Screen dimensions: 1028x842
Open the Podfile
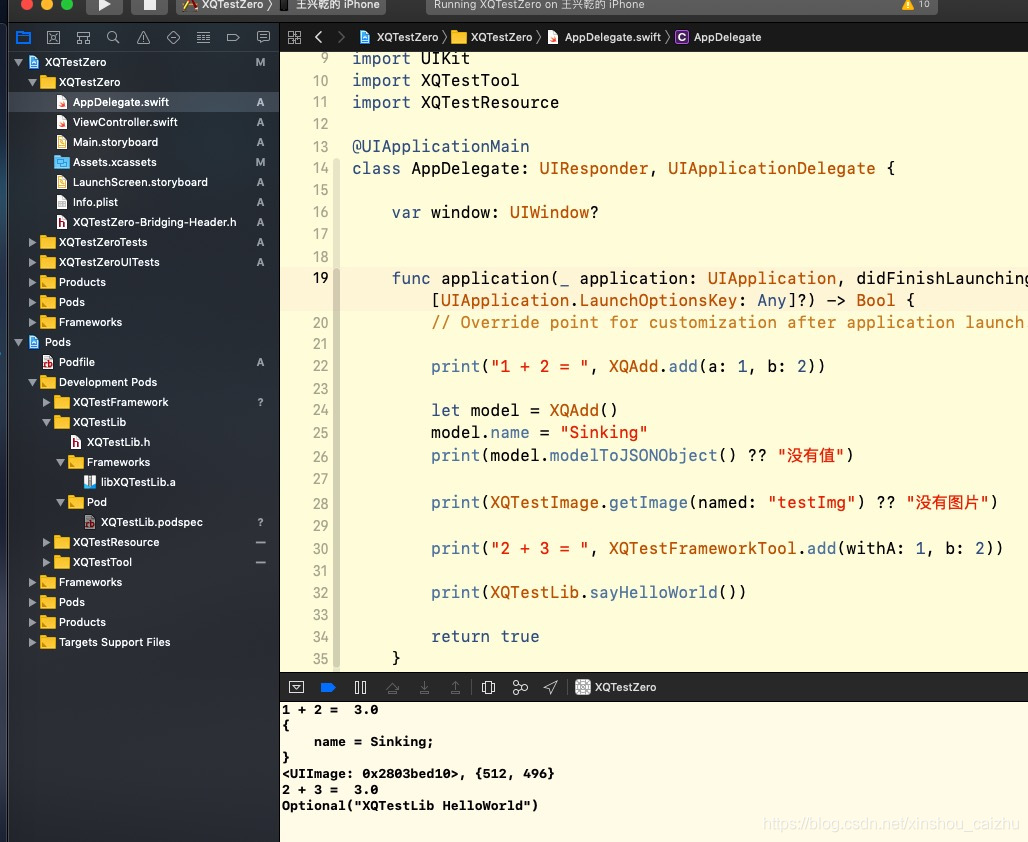pos(77,363)
